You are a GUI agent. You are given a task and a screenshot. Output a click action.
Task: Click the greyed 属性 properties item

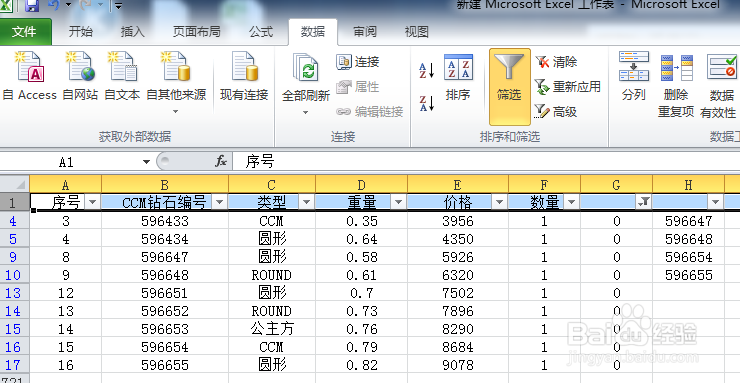pos(358,87)
